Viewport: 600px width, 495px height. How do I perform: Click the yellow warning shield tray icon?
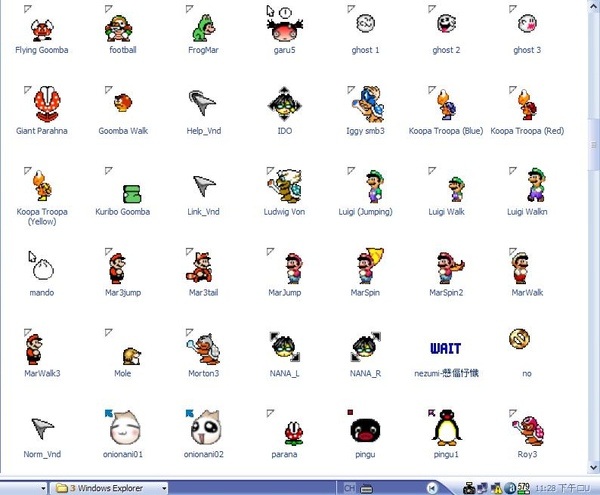496,488
